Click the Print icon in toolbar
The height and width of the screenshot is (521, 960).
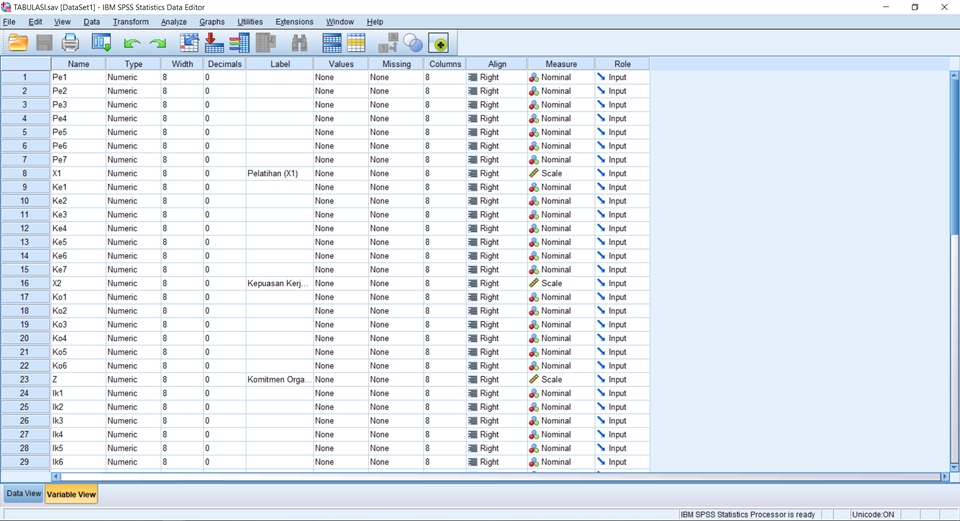pos(70,43)
